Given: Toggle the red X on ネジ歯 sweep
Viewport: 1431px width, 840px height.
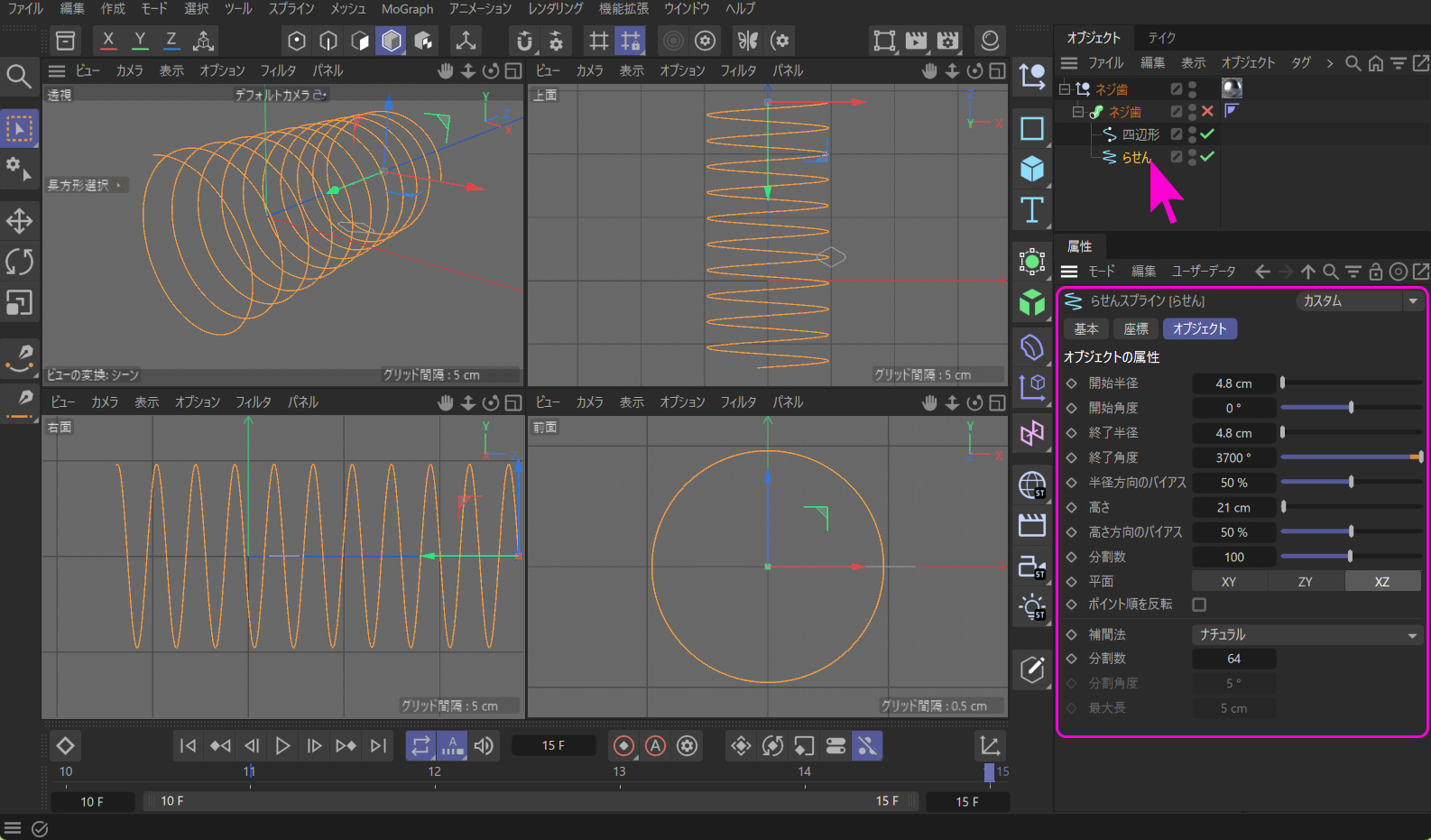Looking at the screenshot, I should pyautogui.click(x=1207, y=111).
